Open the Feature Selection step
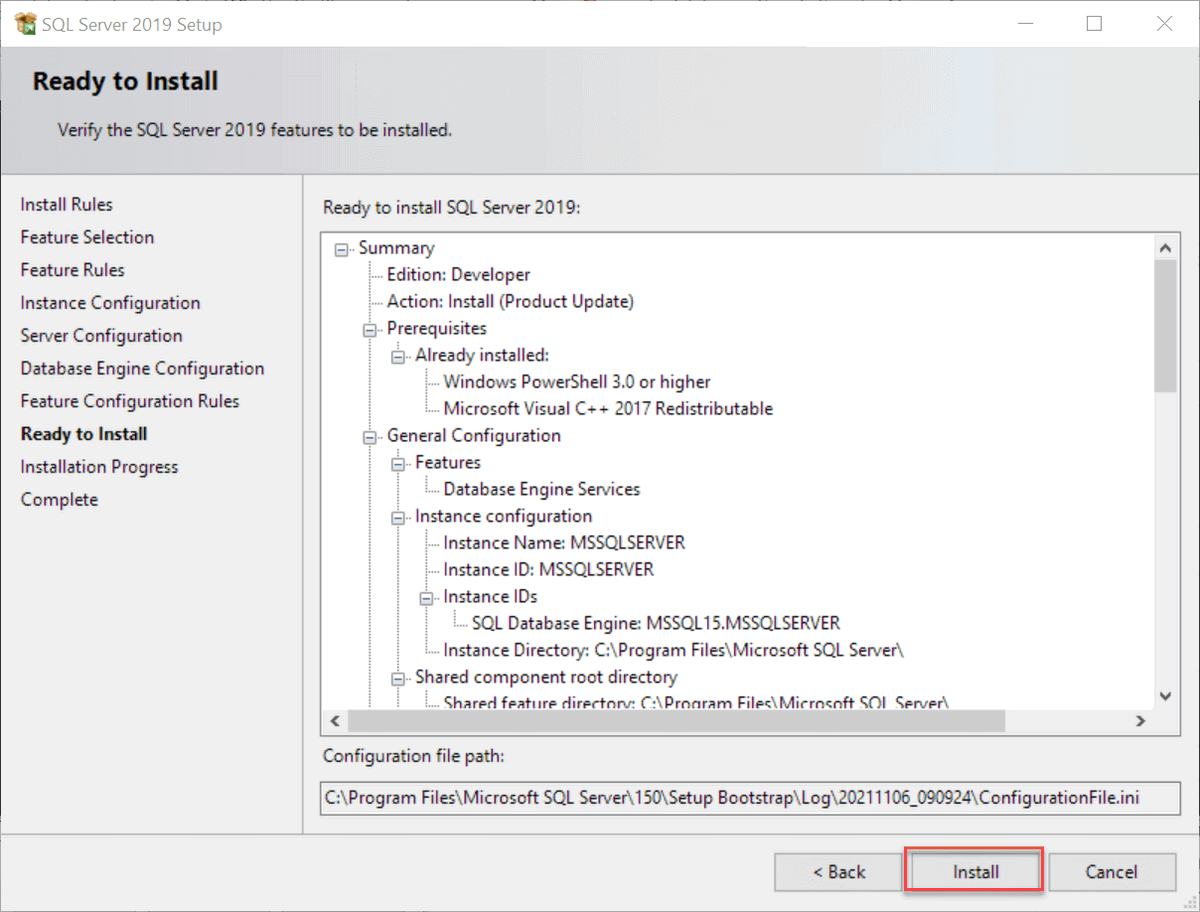The image size is (1200, 912). [86, 237]
